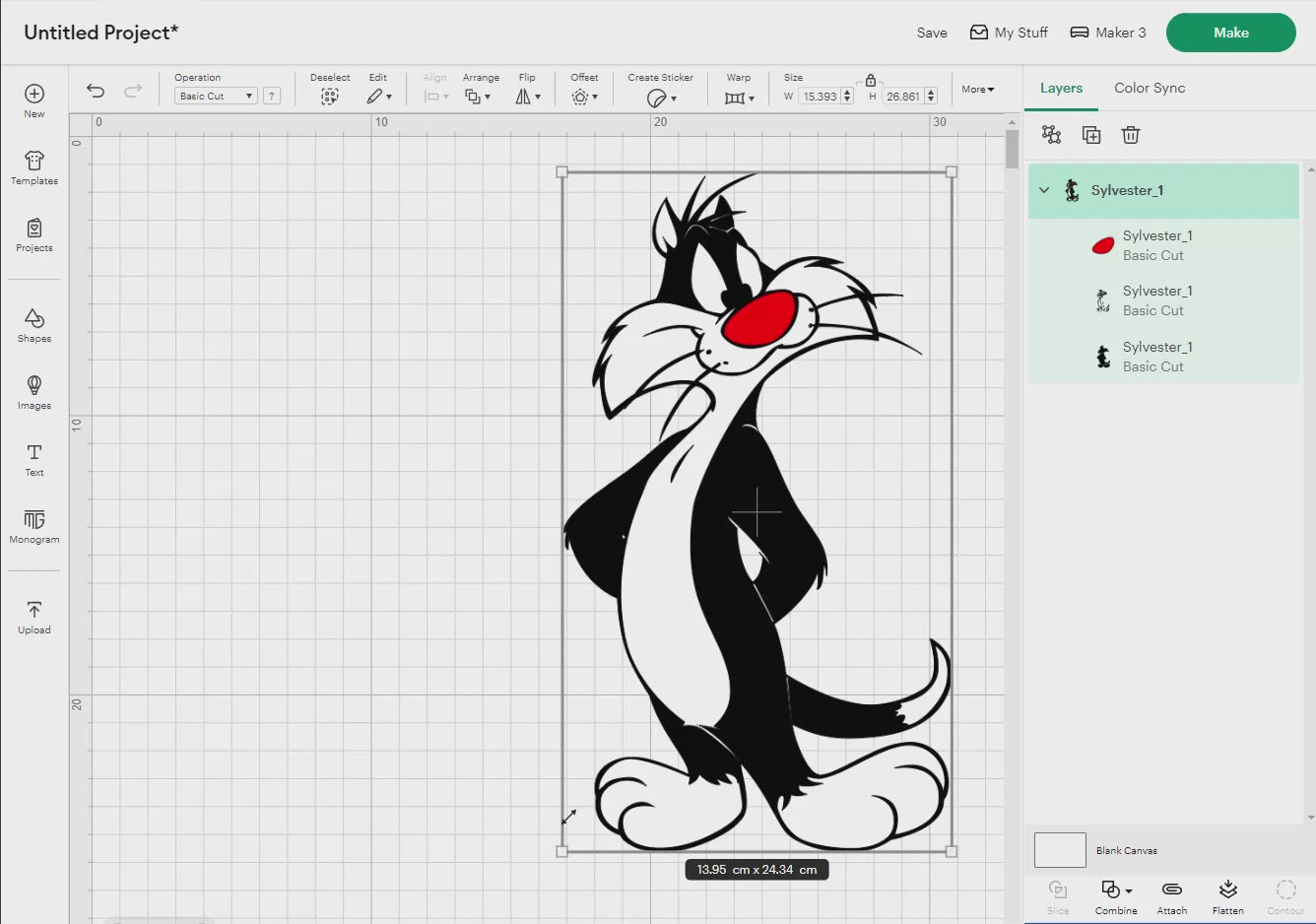Adjust height using the H stepper arrows
The width and height of the screenshot is (1316, 924).
pos(931,97)
